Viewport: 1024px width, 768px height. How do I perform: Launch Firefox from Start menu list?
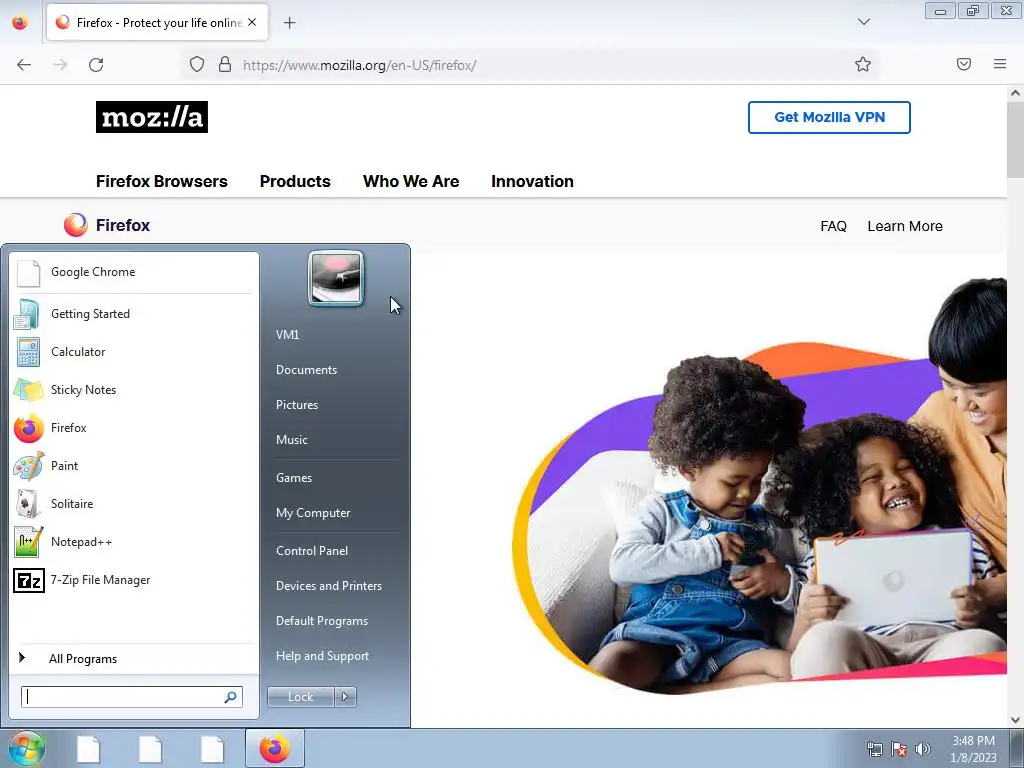(133, 428)
